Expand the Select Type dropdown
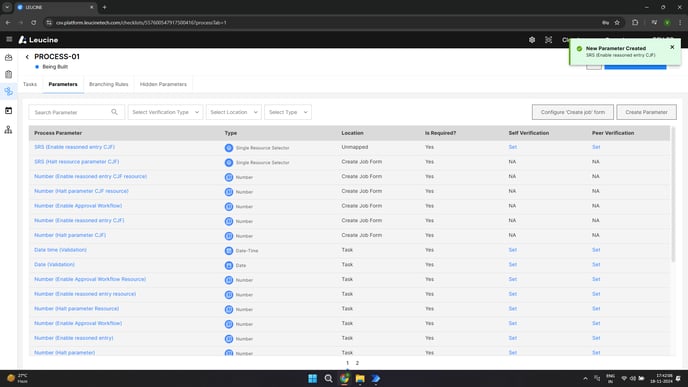The image size is (688, 387). [288, 112]
